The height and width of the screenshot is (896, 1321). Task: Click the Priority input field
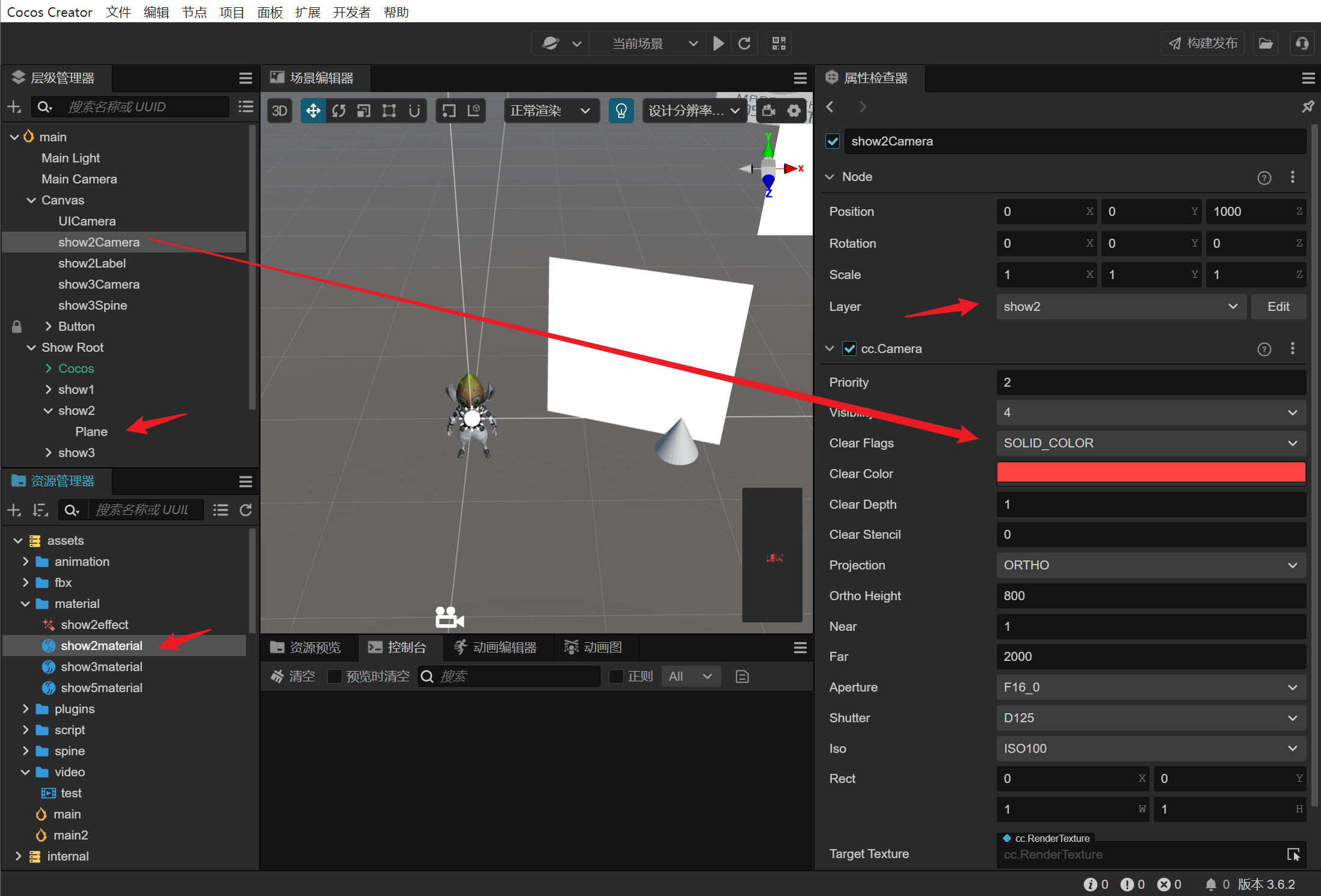click(x=1151, y=382)
